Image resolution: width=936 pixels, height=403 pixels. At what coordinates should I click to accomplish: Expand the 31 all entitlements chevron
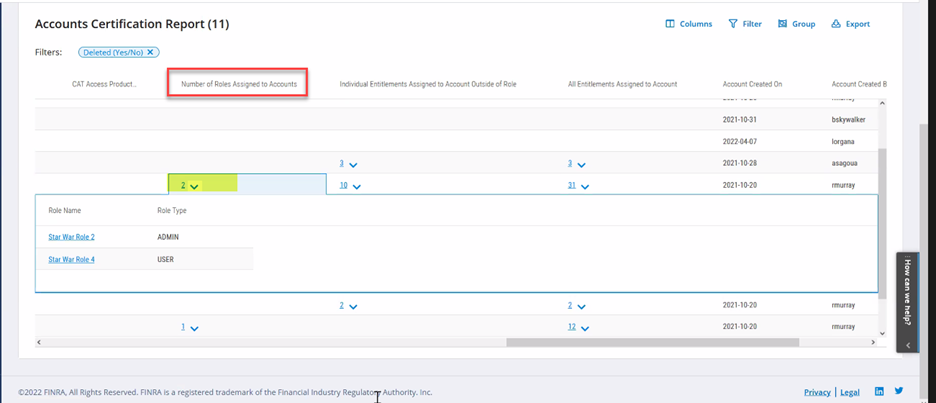[x=584, y=186]
